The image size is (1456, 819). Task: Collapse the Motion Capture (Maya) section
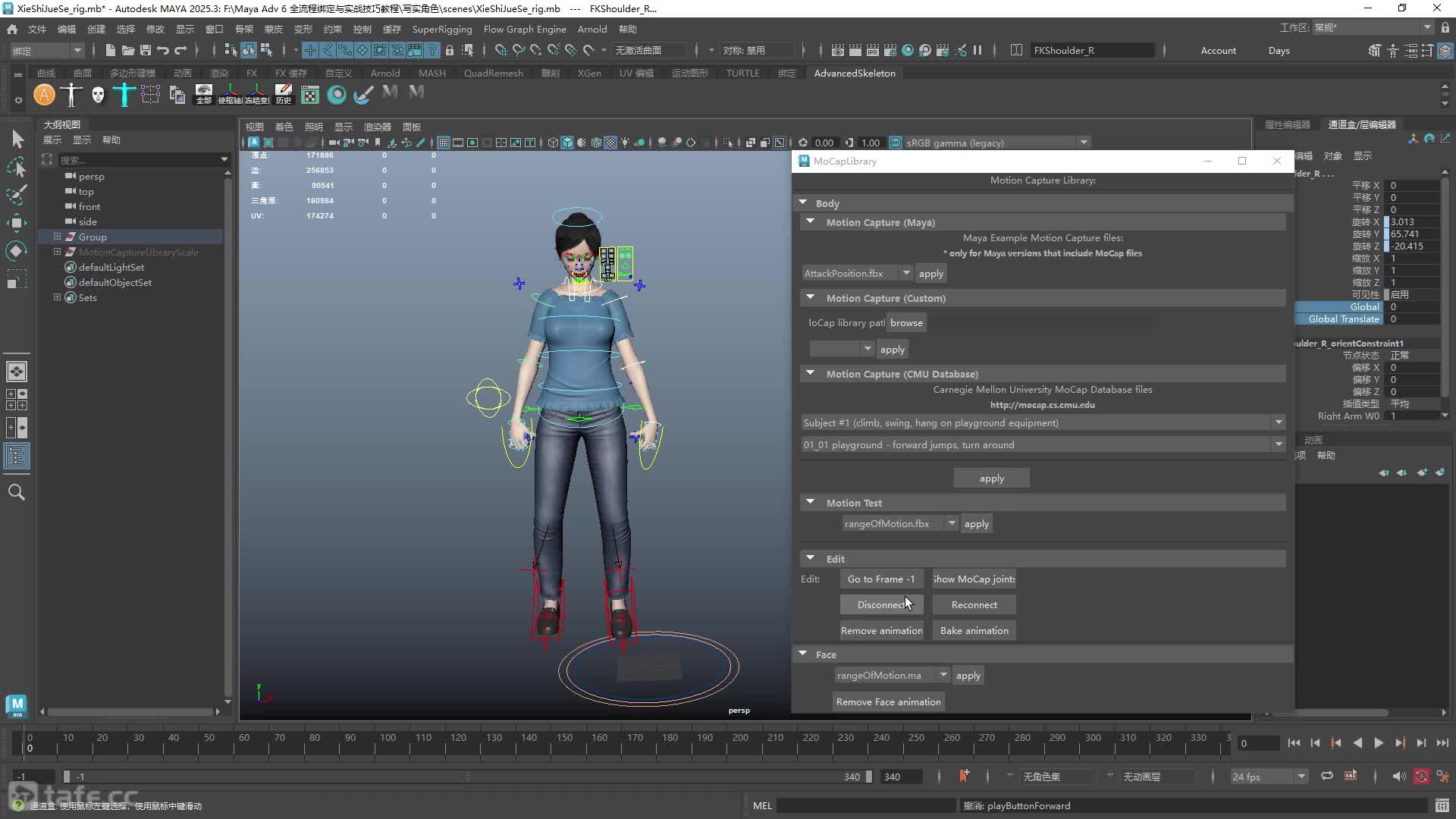(x=811, y=222)
